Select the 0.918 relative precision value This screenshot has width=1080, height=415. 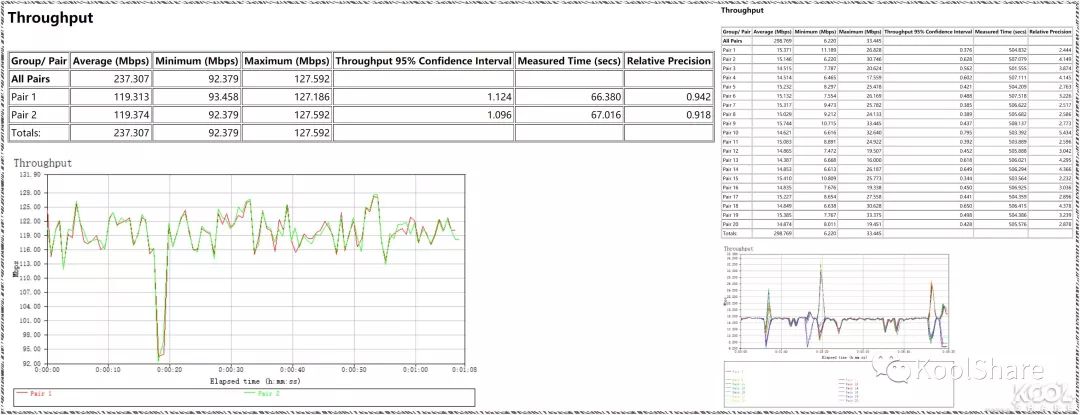click(x=698, y=115)
